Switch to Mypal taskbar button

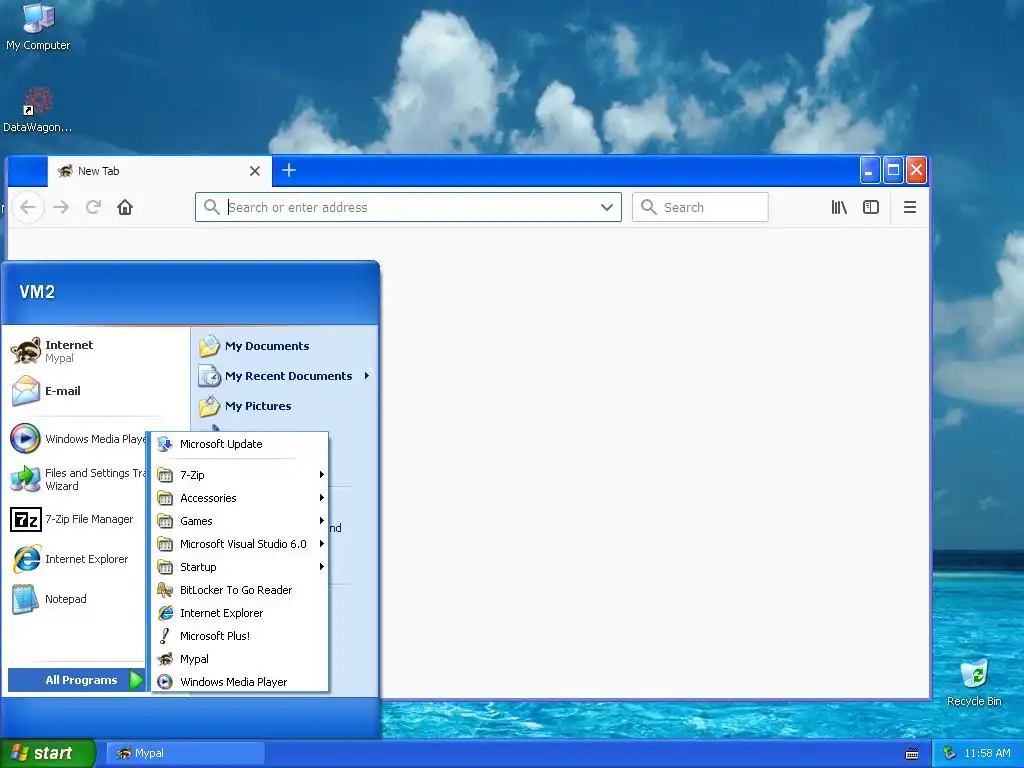click(185, 753)
